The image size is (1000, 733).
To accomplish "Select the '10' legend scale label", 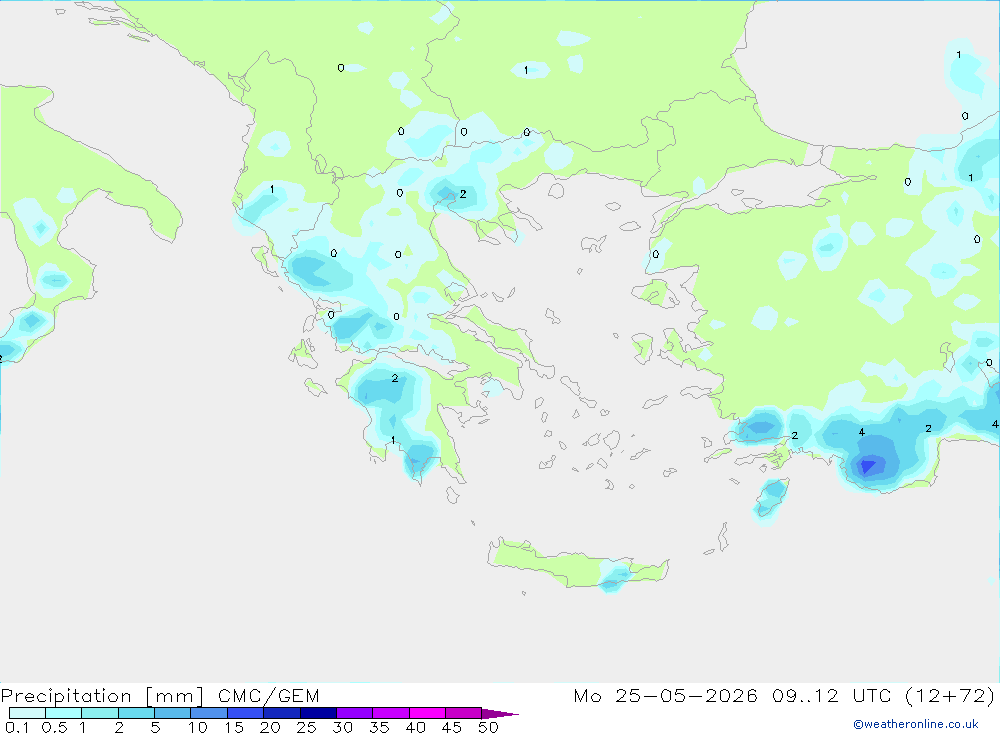I will point(198,727).
